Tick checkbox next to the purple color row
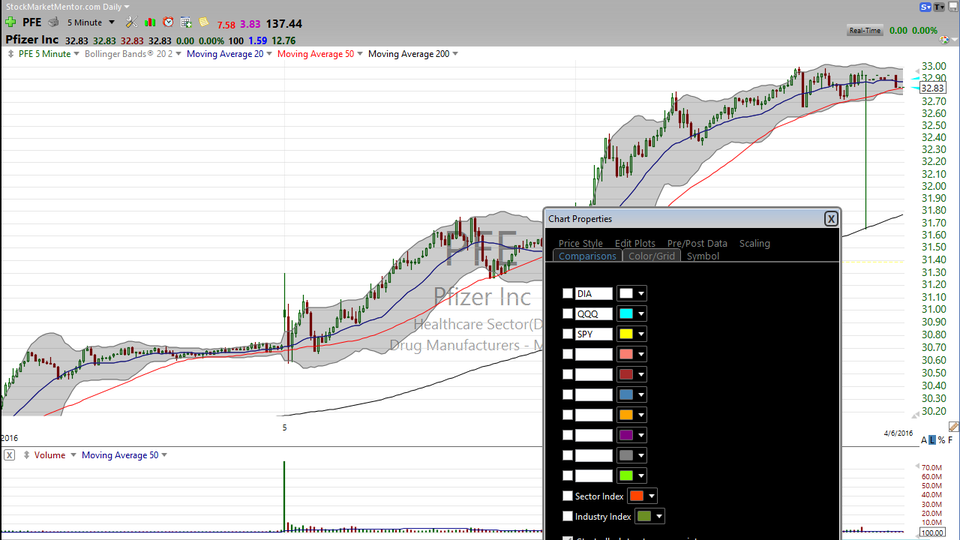 tap(568, 435)
